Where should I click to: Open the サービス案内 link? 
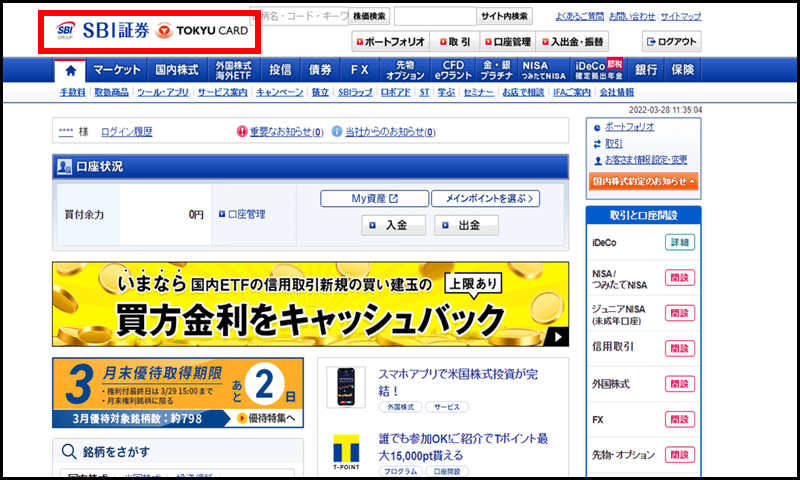click(222, 92)
